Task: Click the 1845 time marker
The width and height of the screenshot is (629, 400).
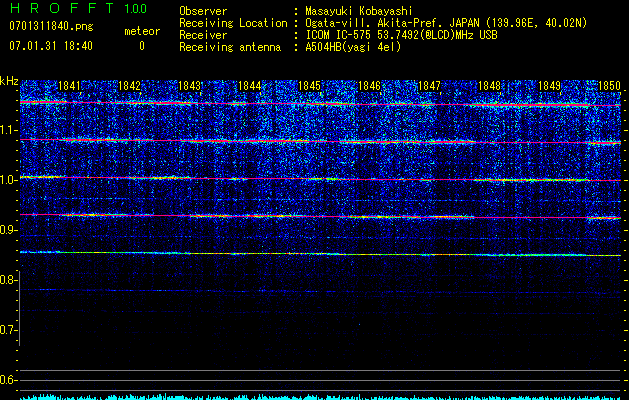Action: click(310, 87)
